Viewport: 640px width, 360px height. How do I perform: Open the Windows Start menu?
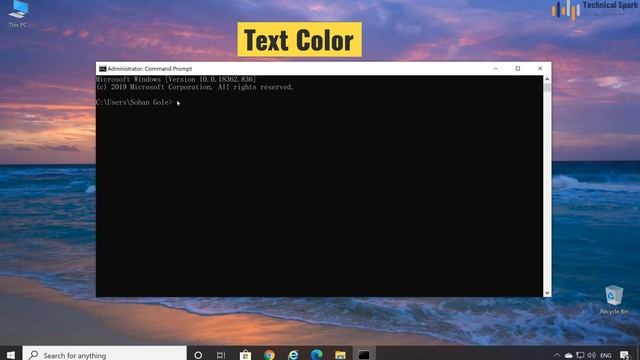(11, 355)
